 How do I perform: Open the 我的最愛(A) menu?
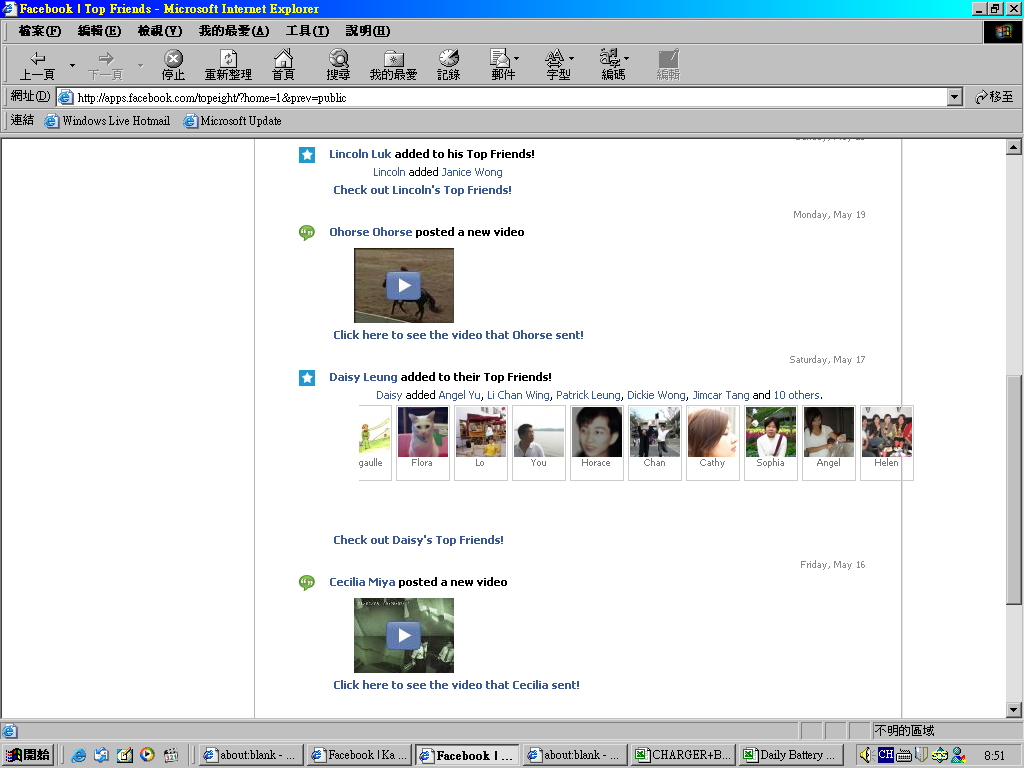pyautogui.click(x=234, y=31)
